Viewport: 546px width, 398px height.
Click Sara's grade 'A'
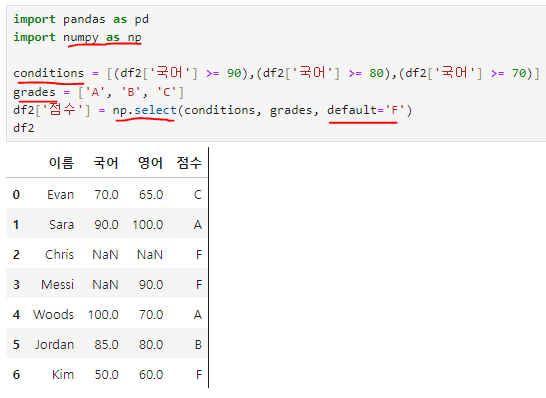[x=198, y=225]
